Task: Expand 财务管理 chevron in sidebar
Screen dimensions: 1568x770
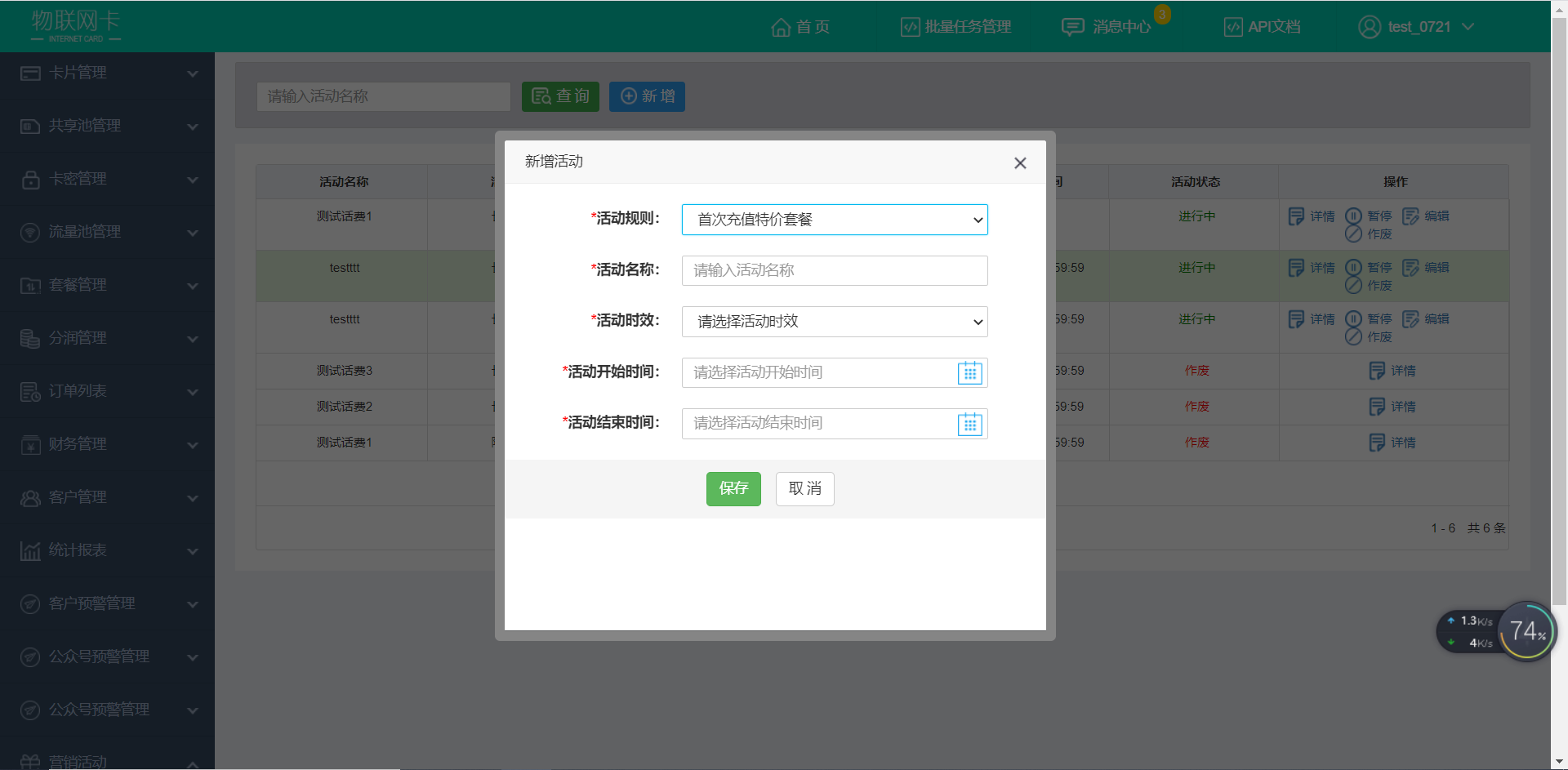Action: click(x=193, y=445)
